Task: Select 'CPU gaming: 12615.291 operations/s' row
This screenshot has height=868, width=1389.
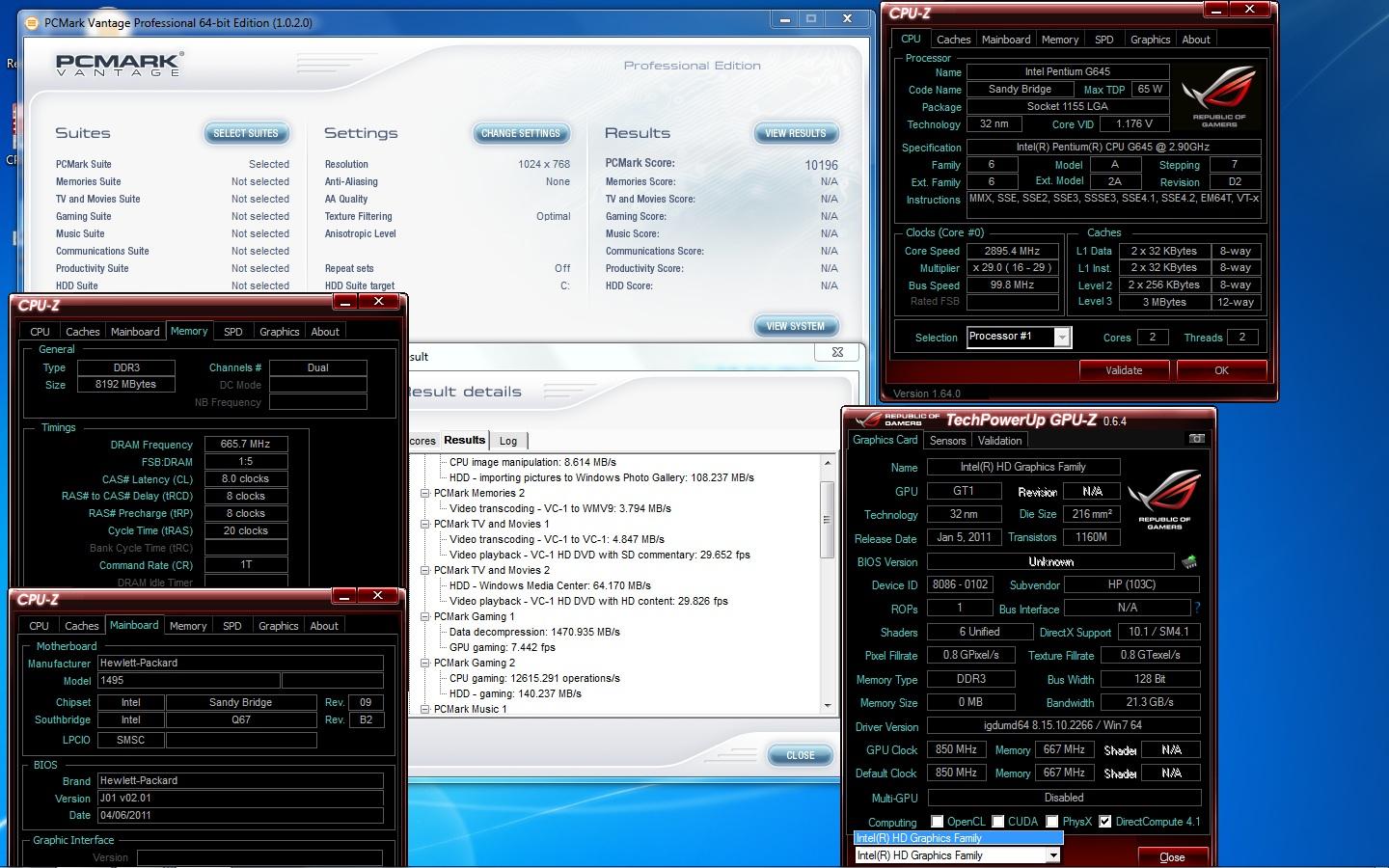Action: tap(534, 678)
